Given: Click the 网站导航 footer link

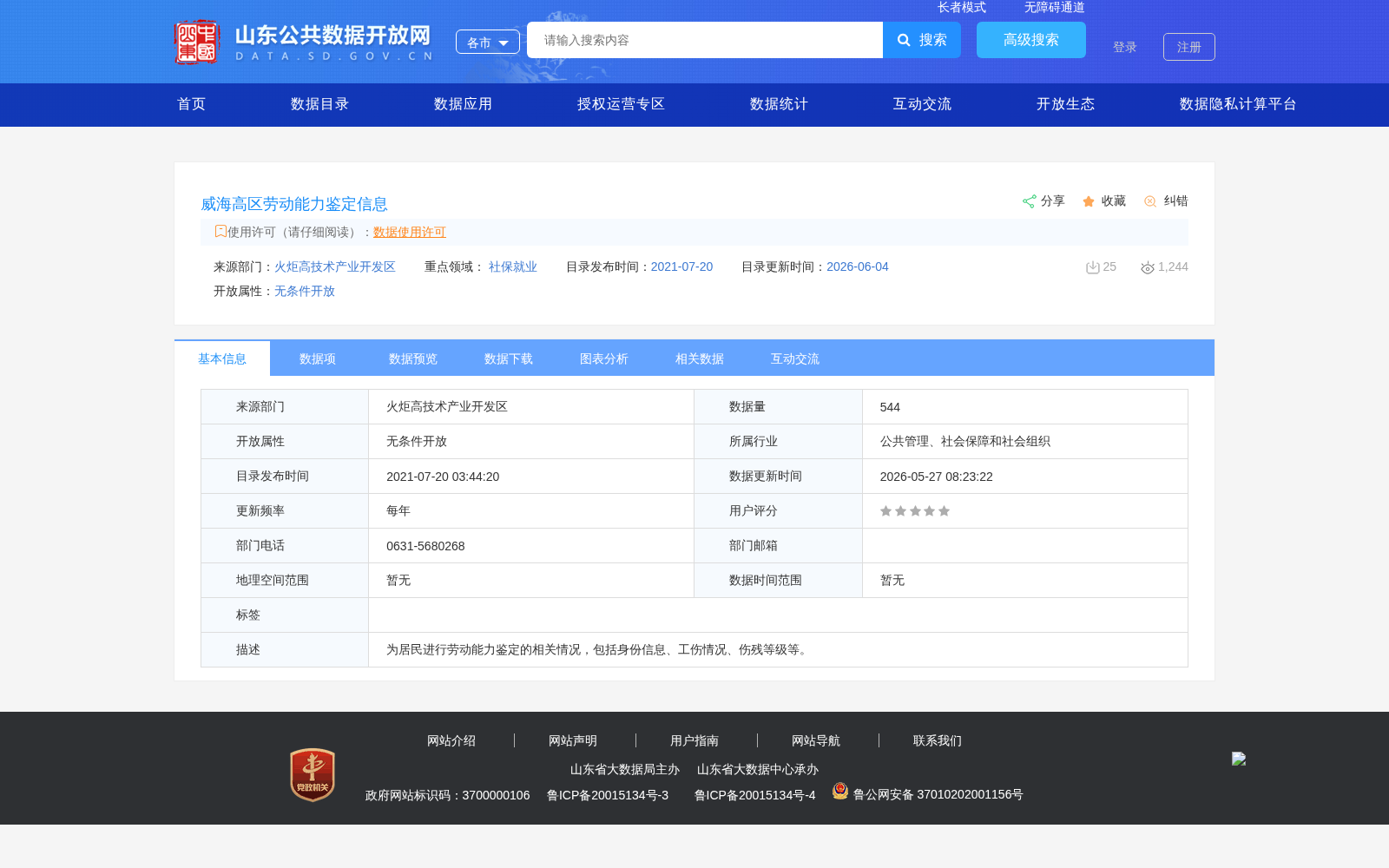Looking at the screenshot, I should [816, 740].
